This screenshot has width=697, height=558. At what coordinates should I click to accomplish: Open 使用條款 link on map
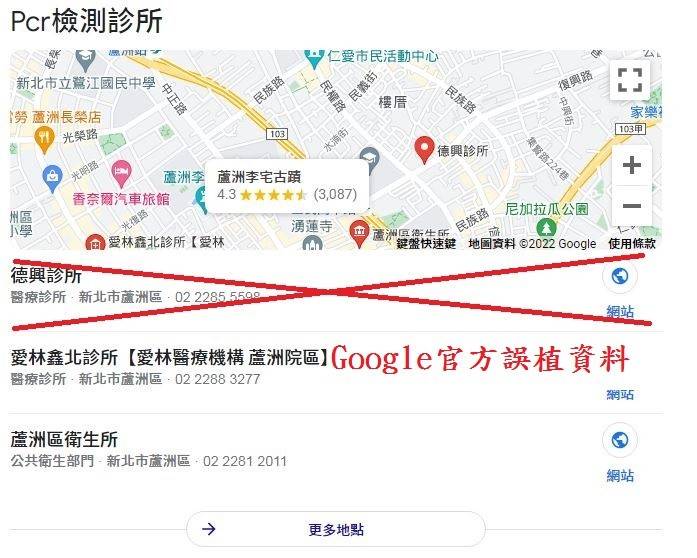[x=632, y=244]
